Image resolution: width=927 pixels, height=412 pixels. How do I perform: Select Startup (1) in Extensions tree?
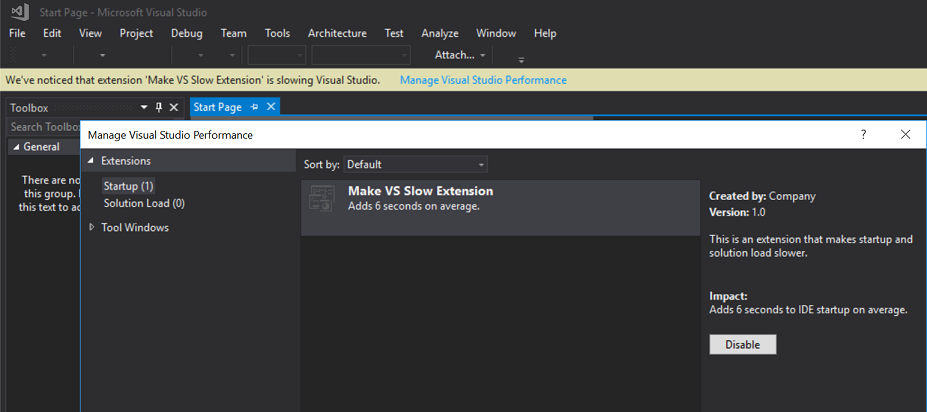pyautogui.click(x=128, y=186)
